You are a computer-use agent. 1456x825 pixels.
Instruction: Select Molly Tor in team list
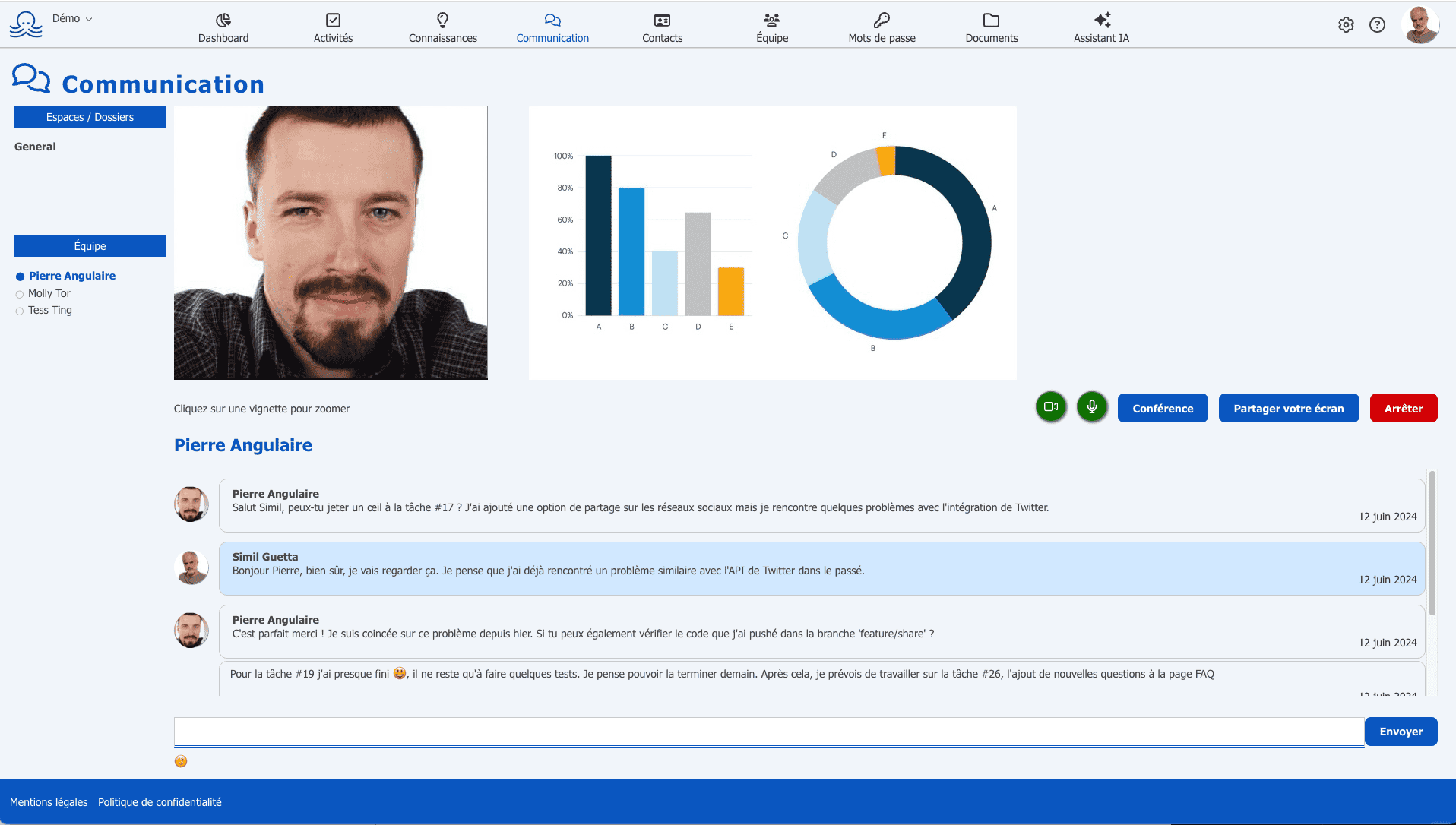(x=49, y=293)
